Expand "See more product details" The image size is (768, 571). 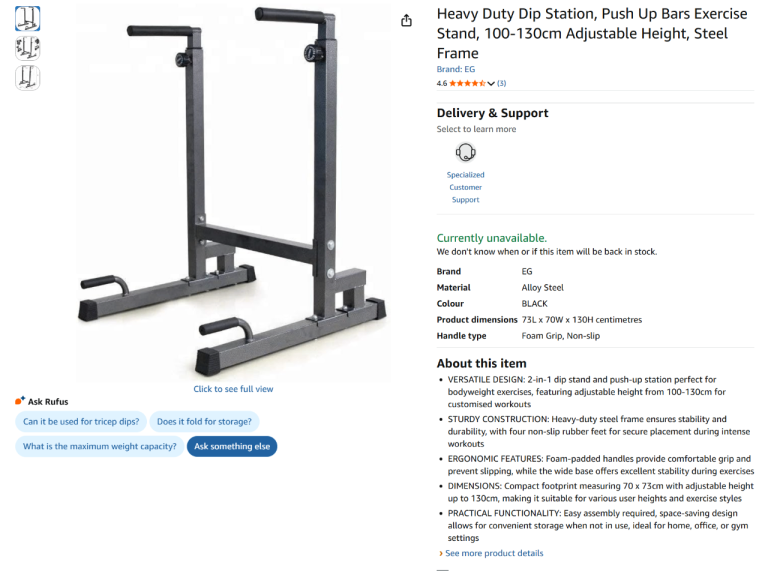pos(494,553)
